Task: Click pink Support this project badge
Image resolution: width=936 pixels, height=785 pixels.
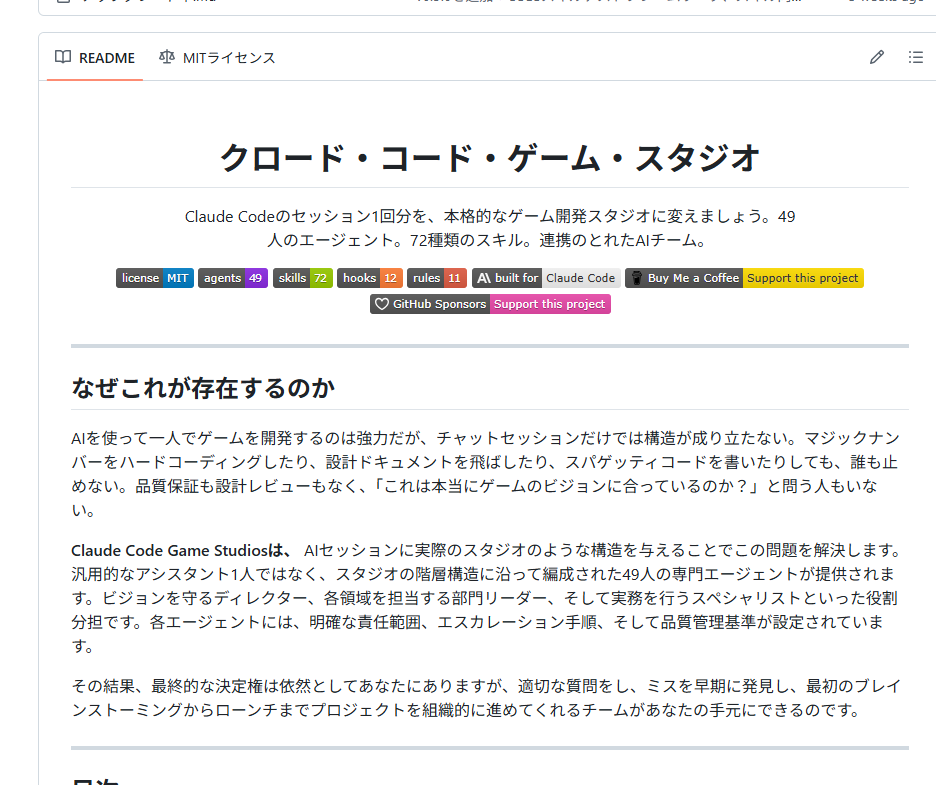Action: (x=549, y=304)
